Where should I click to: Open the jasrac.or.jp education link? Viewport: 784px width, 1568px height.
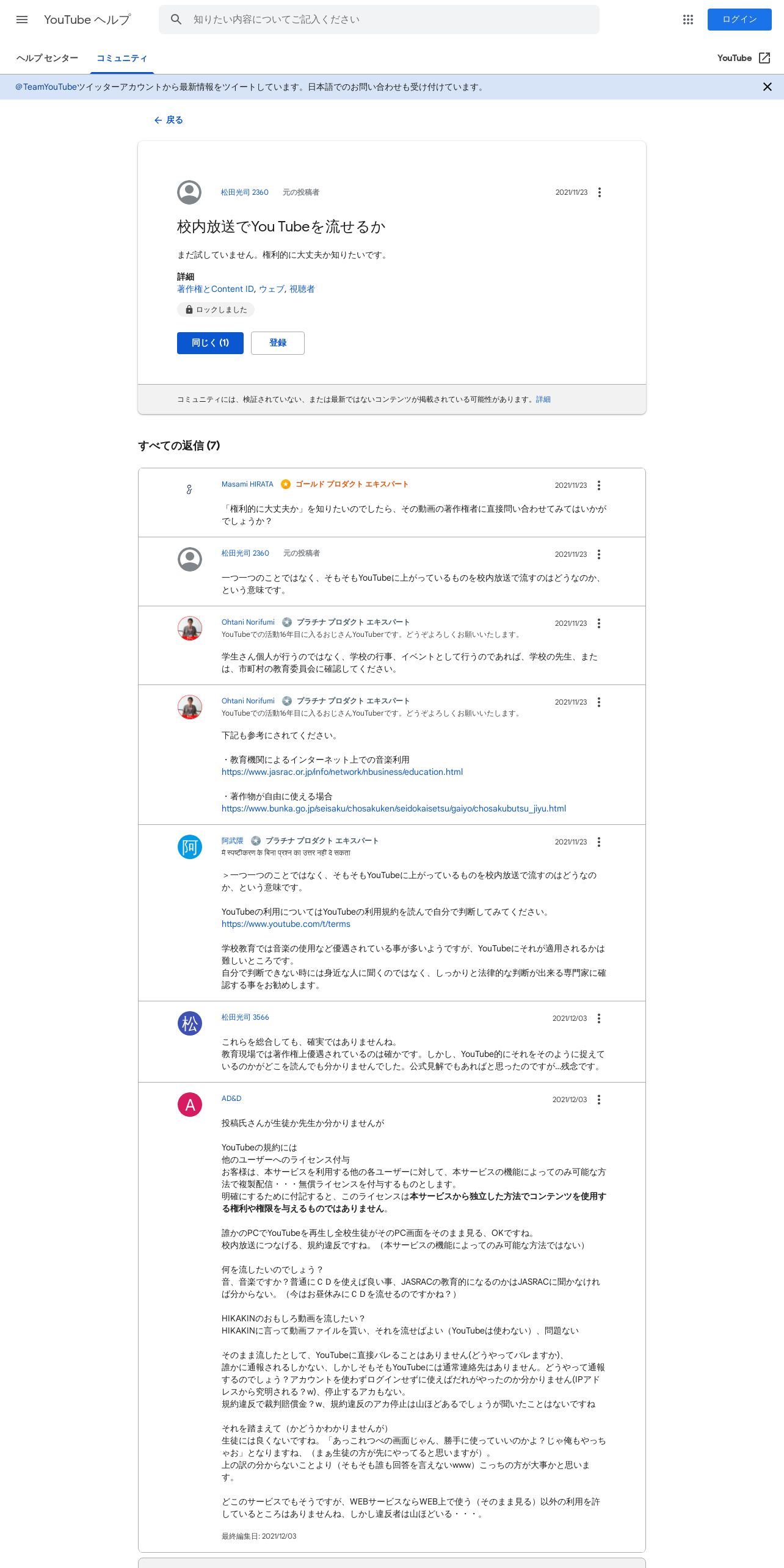pos(342,772)
